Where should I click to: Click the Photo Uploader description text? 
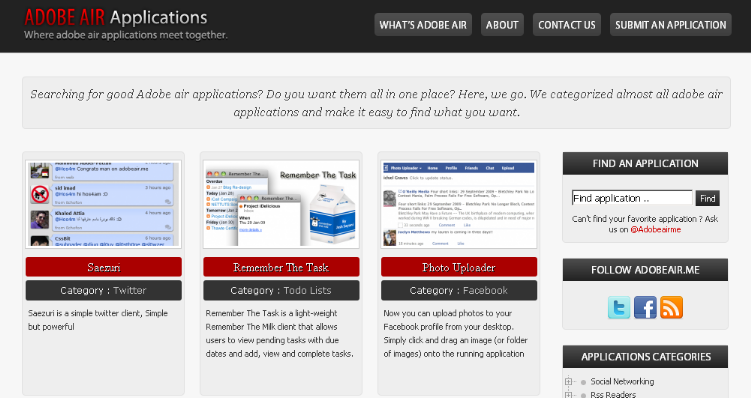point(455,333)
